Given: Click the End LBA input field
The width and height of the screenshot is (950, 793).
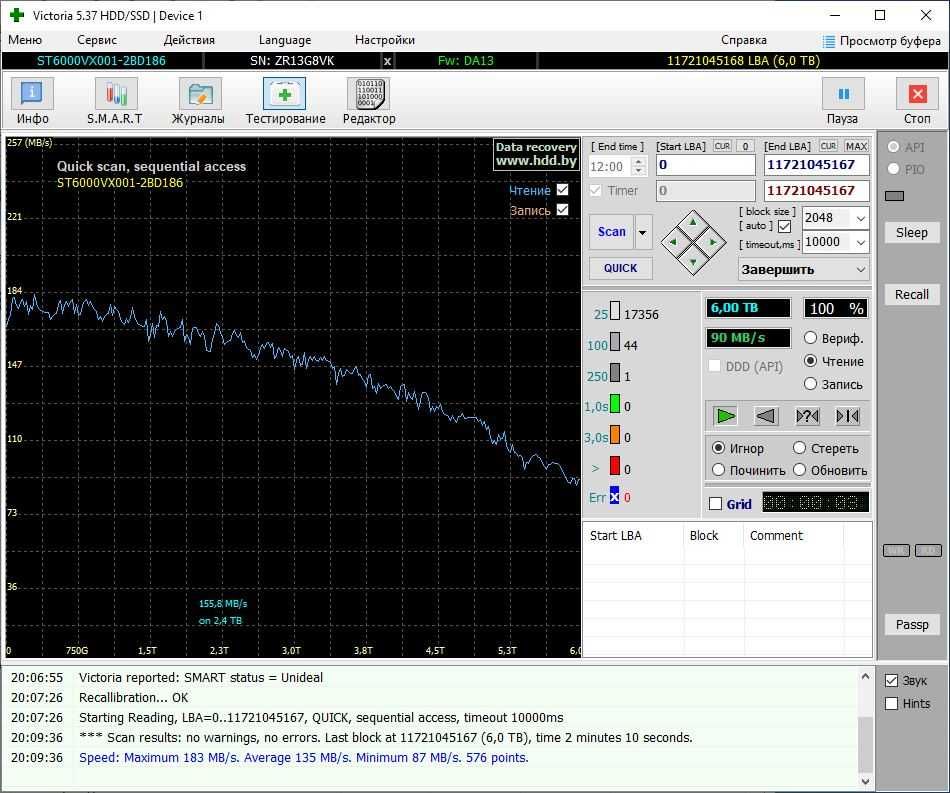Looking at the screenshot, I should (x=816, y=165).
